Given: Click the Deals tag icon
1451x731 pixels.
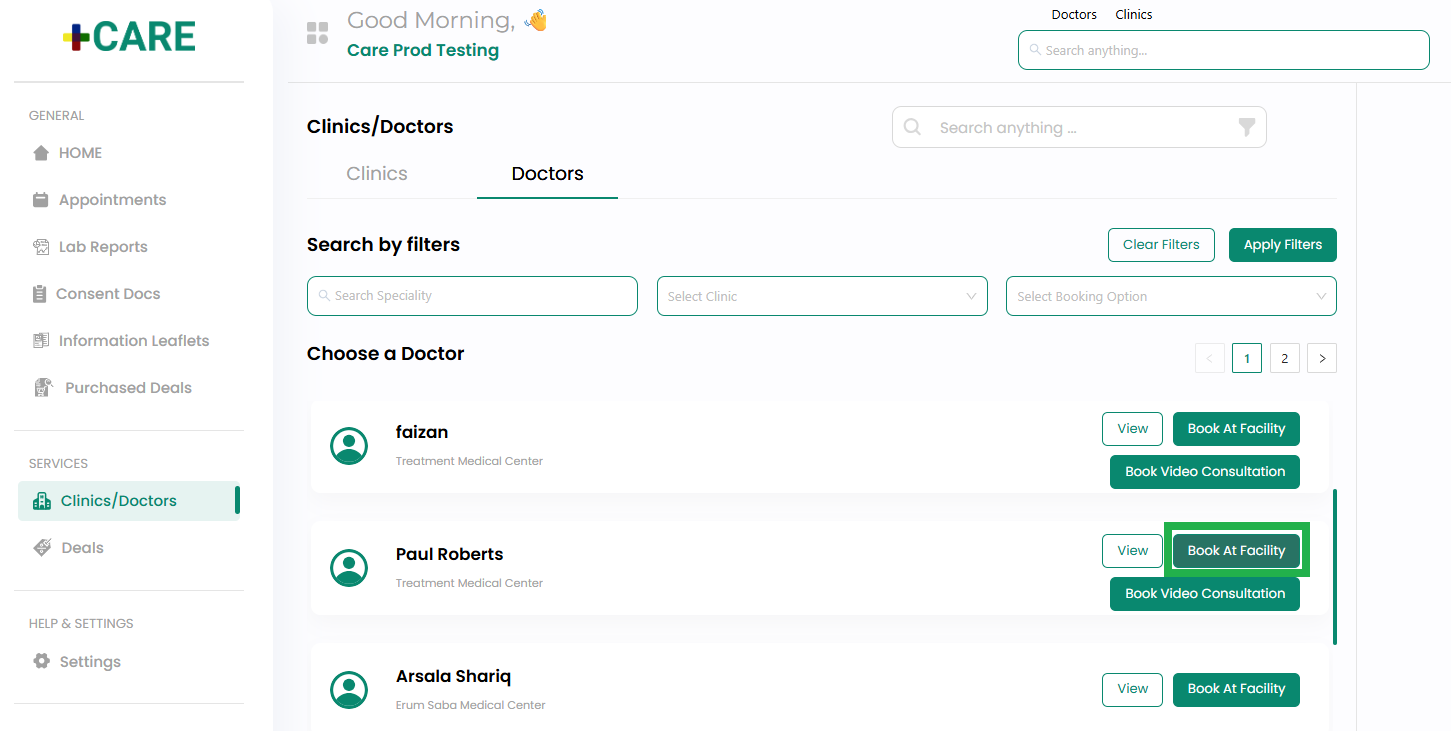Looking at the screenshot, I should pyautogui.click(x=43, y=548).
